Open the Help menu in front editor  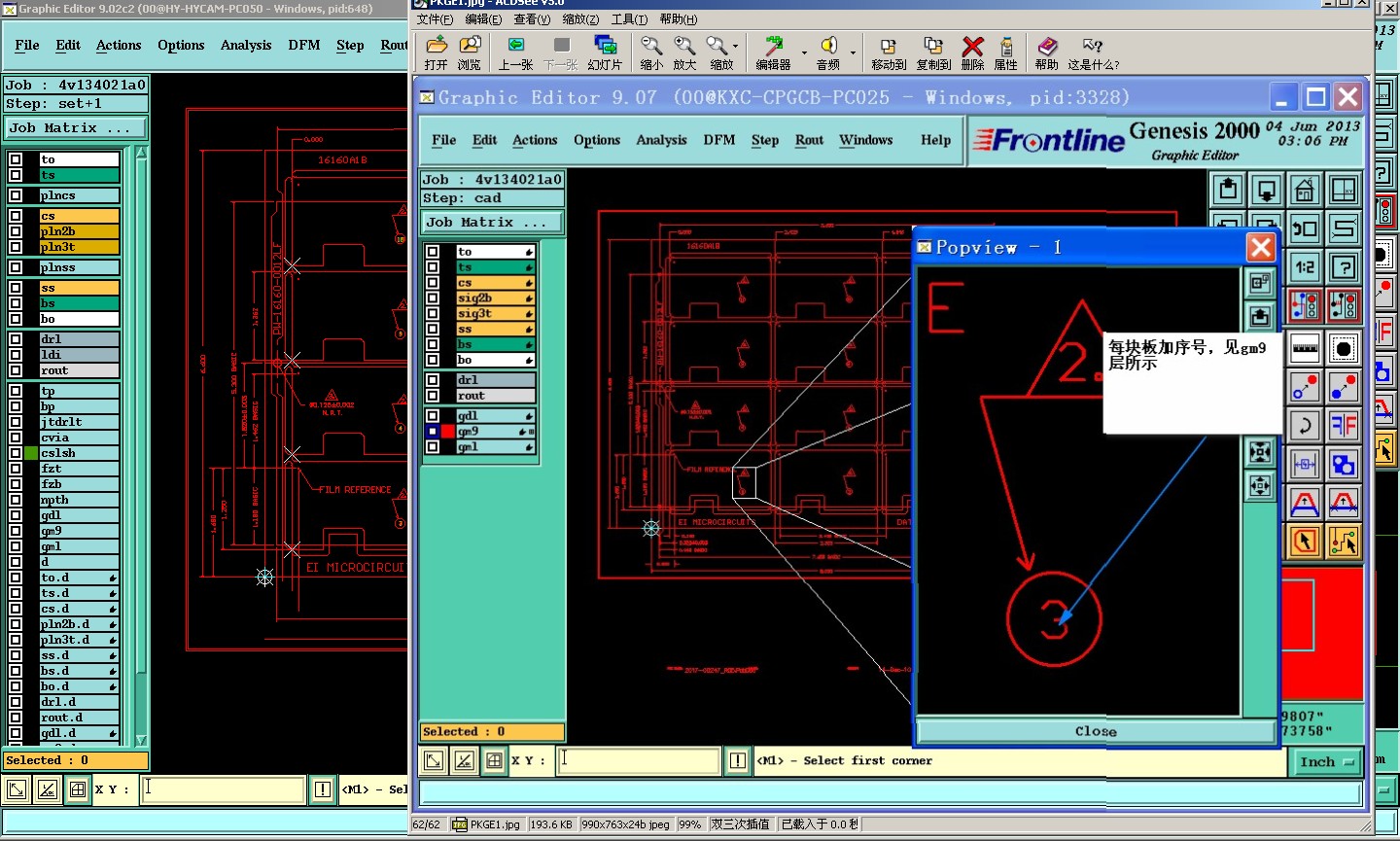point(935,140)
